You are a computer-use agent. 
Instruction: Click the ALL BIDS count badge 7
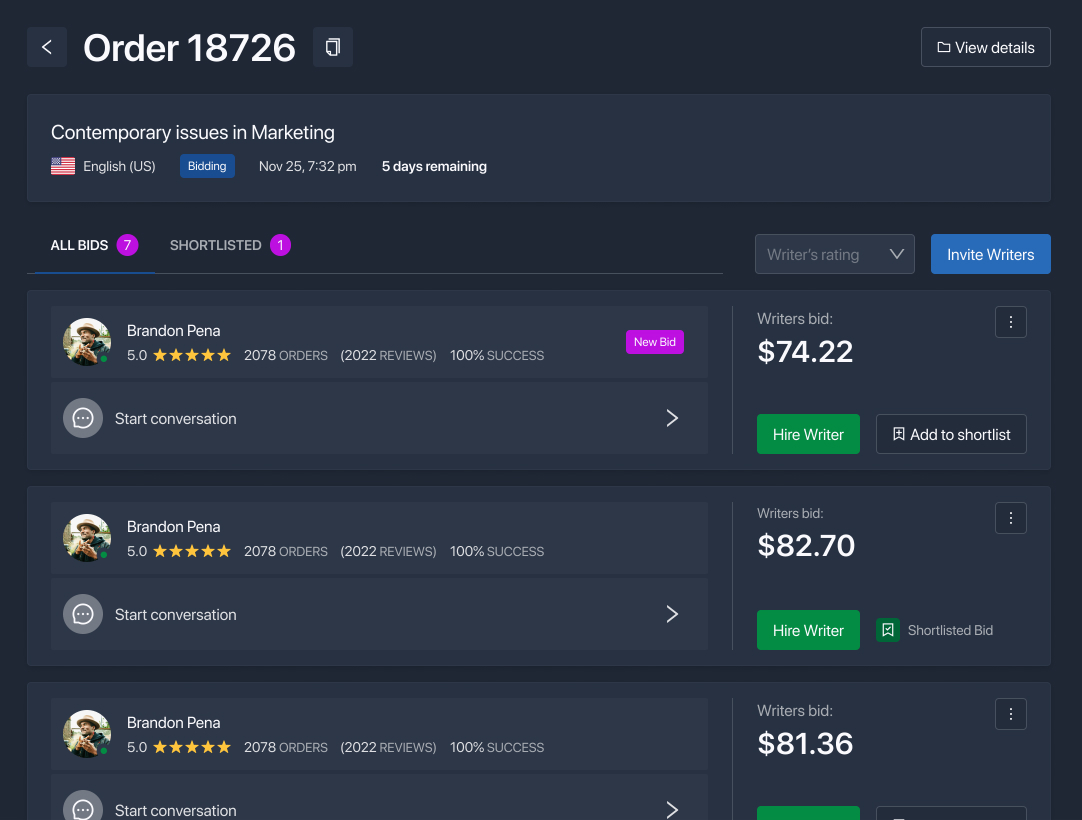[127, 245]
